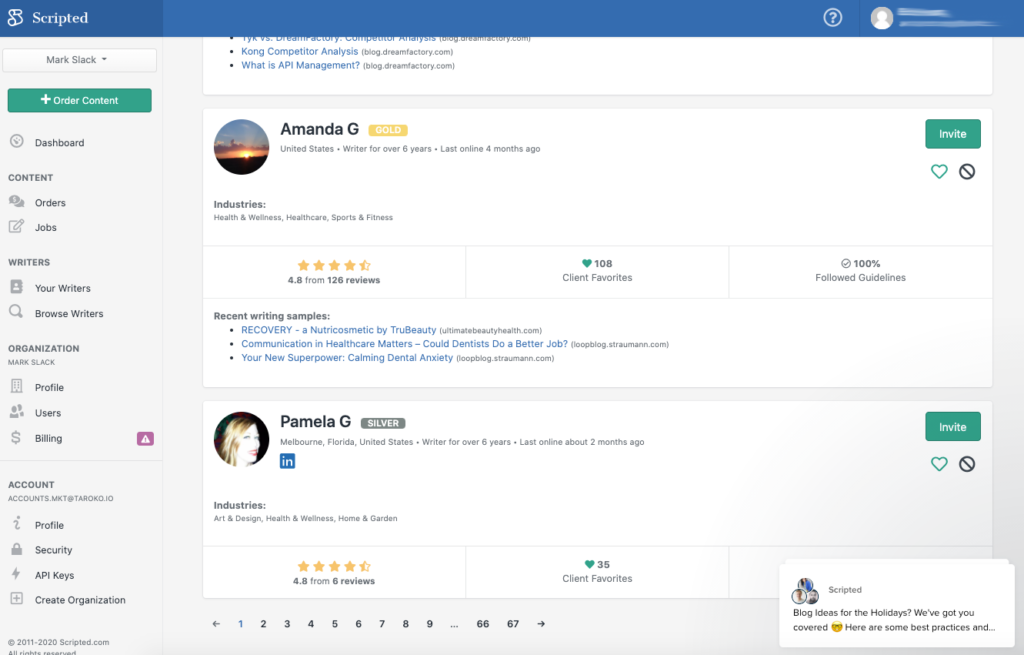Open Pamela G's LinkedIn icon
Image resolution: width=1024 pixels, height=655 pixels.
tap(287, 461)
